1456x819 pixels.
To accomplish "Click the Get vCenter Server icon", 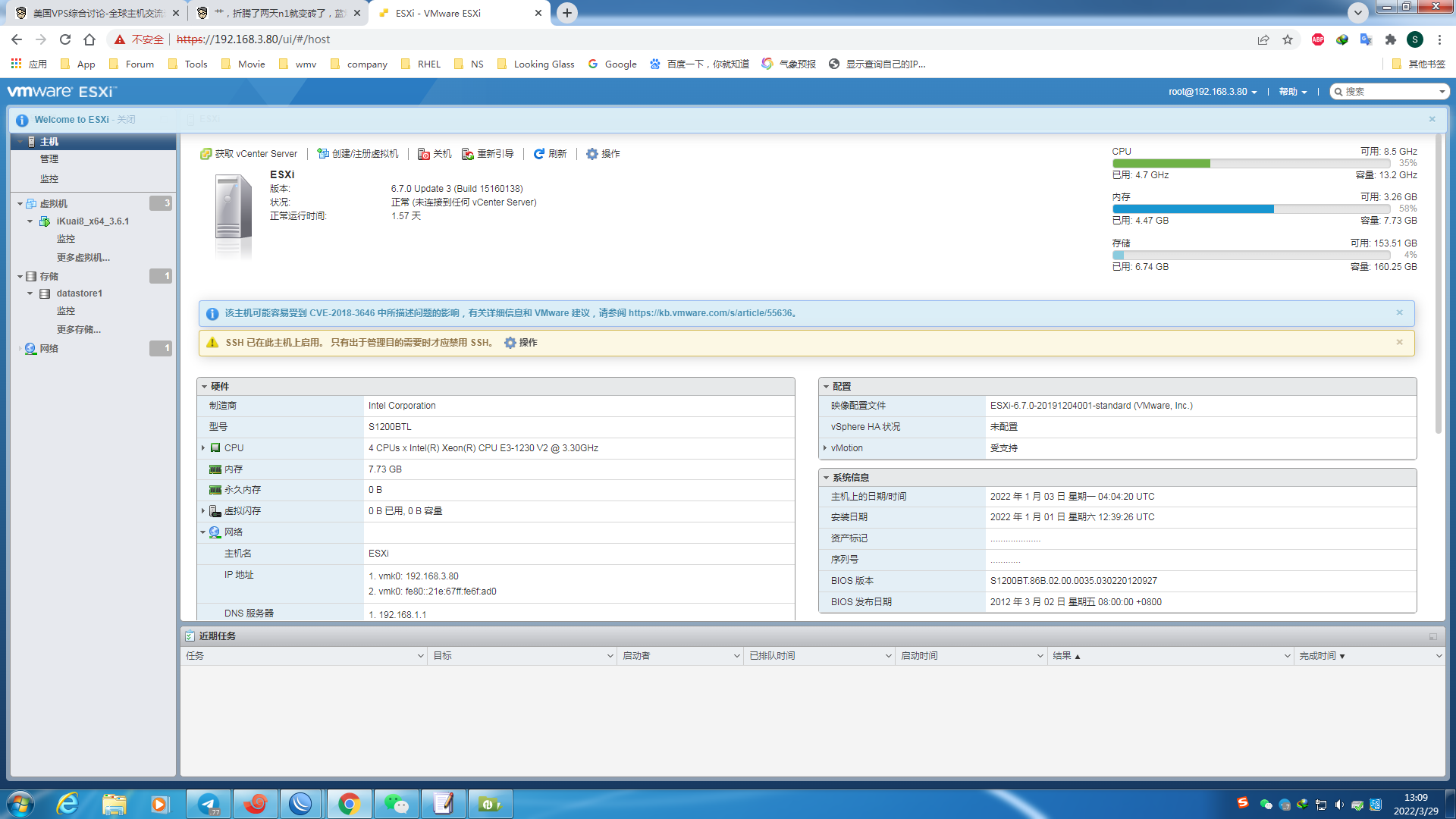I will pos(206,154).
